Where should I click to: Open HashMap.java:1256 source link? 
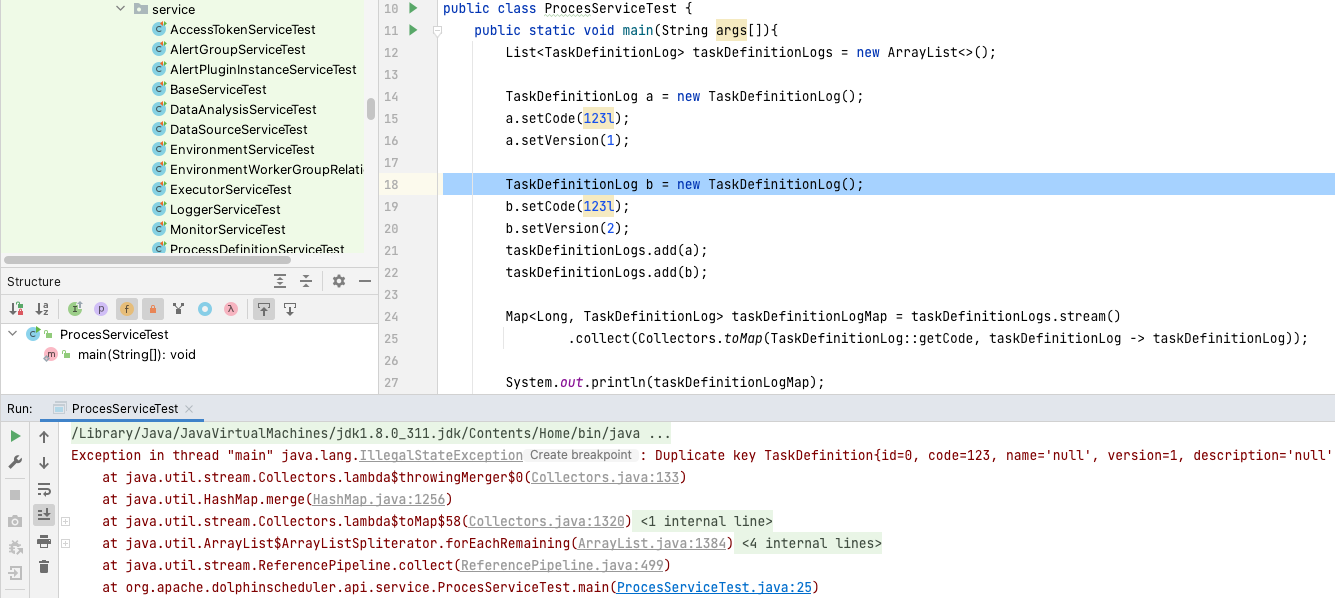coord(379,499)
